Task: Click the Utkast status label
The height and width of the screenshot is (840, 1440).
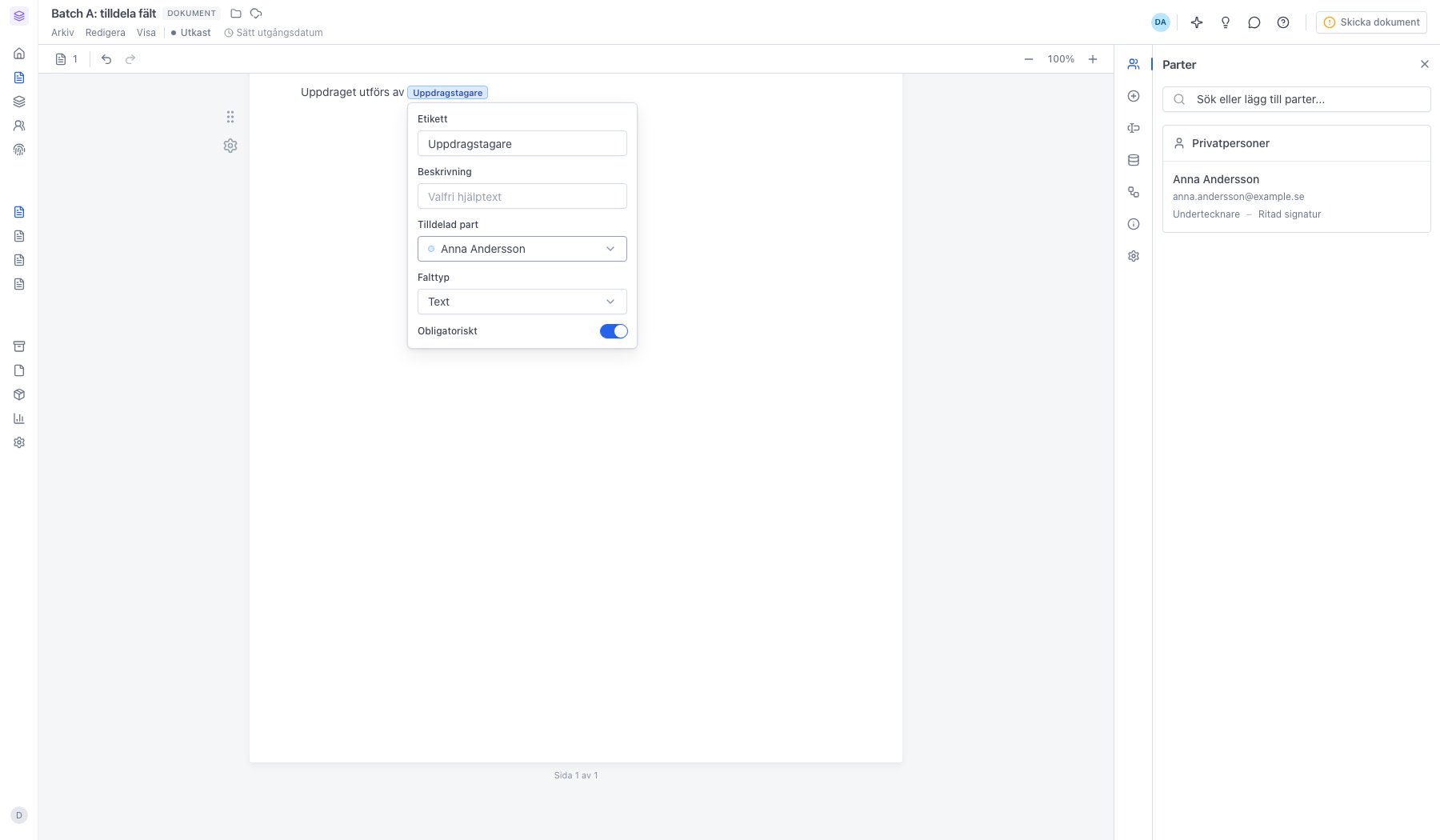Action: (191, 33)
